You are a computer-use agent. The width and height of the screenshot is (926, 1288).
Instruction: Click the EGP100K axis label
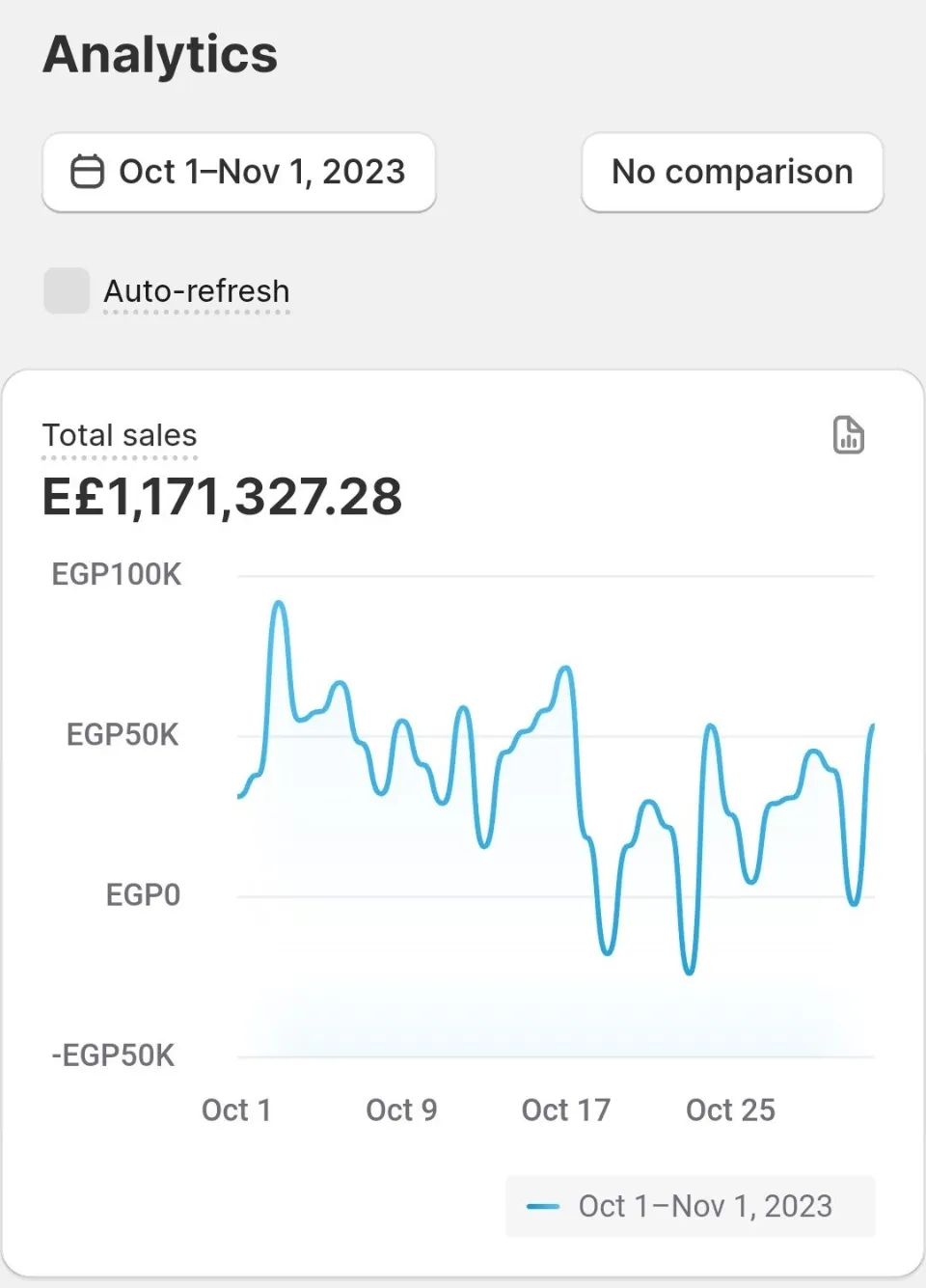pos(116,574)
